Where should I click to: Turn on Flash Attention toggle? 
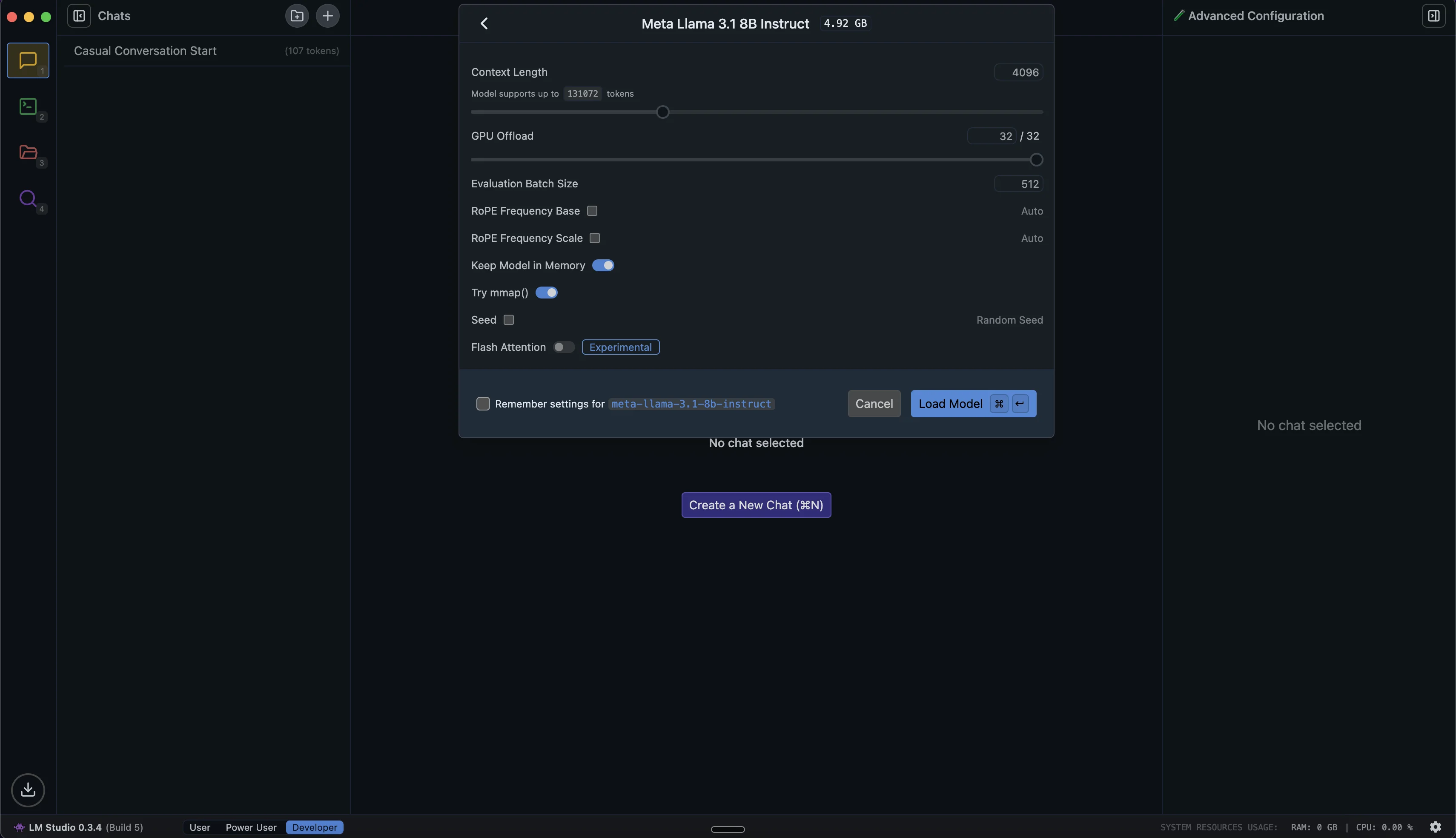(x=563, y=347)
